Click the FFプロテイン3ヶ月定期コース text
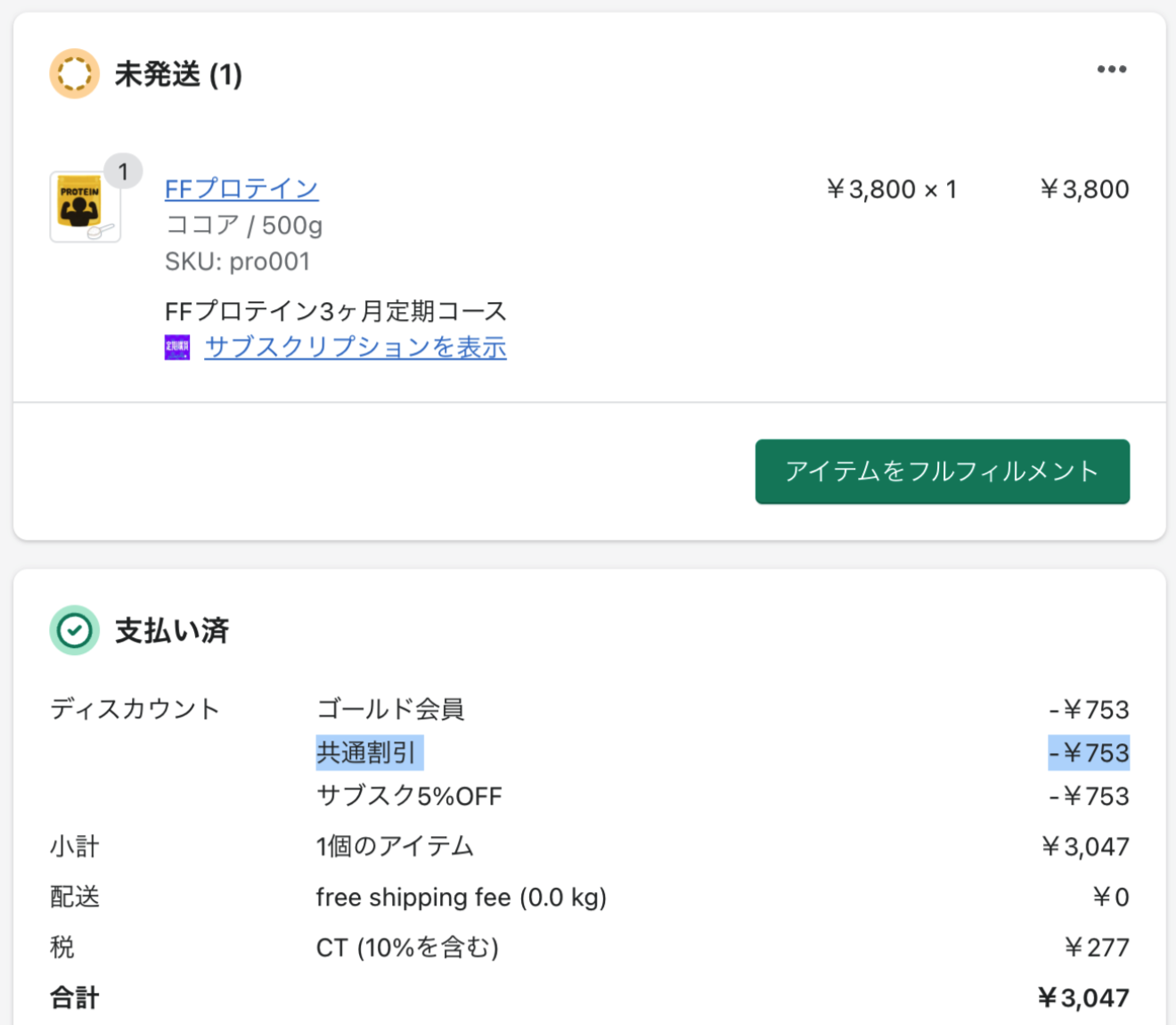The width and height of the screenshot is (1176, 1025). [x=336, y=311]
